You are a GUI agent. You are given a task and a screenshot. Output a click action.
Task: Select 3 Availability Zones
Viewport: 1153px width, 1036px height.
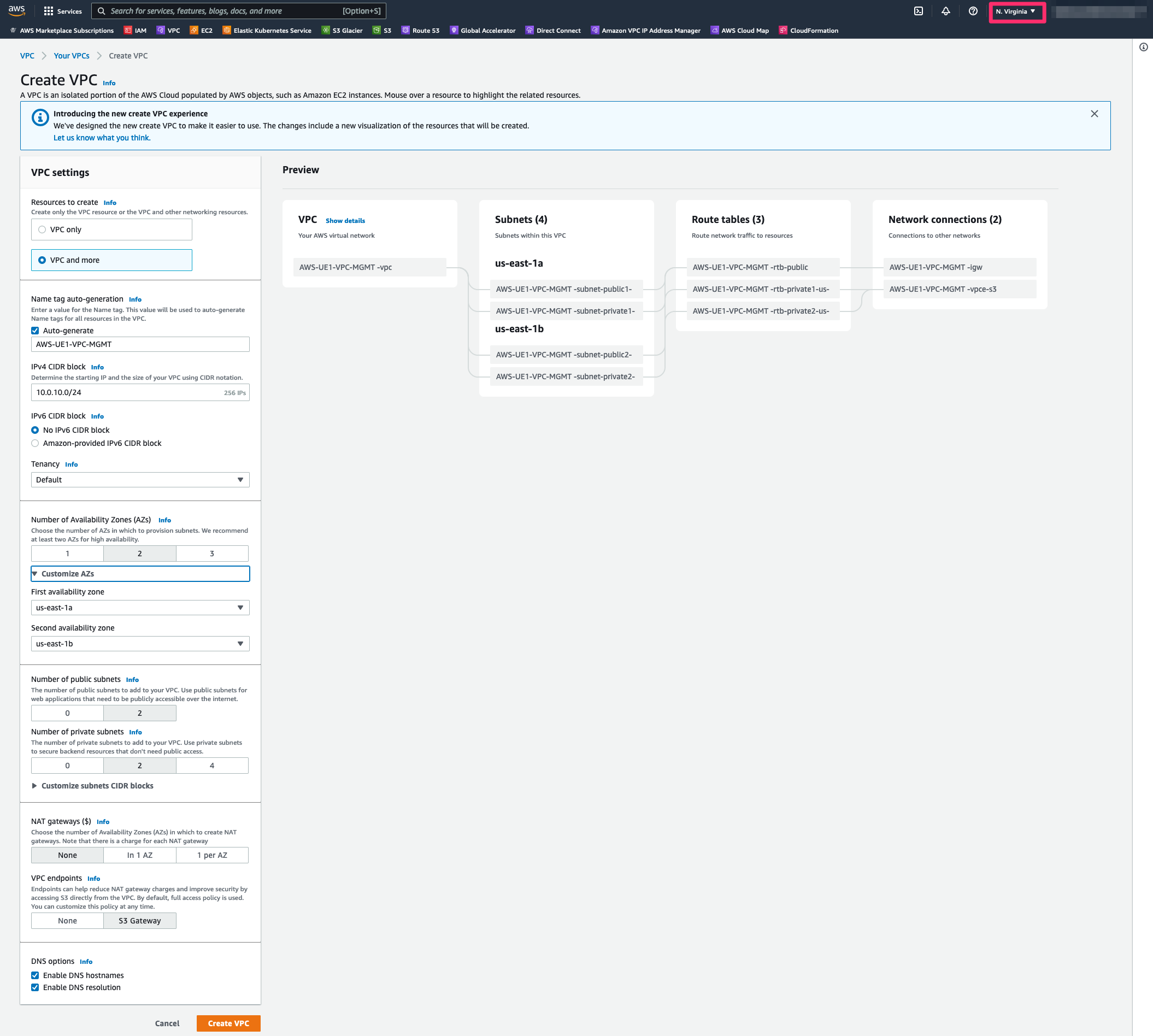pos(212,553)
